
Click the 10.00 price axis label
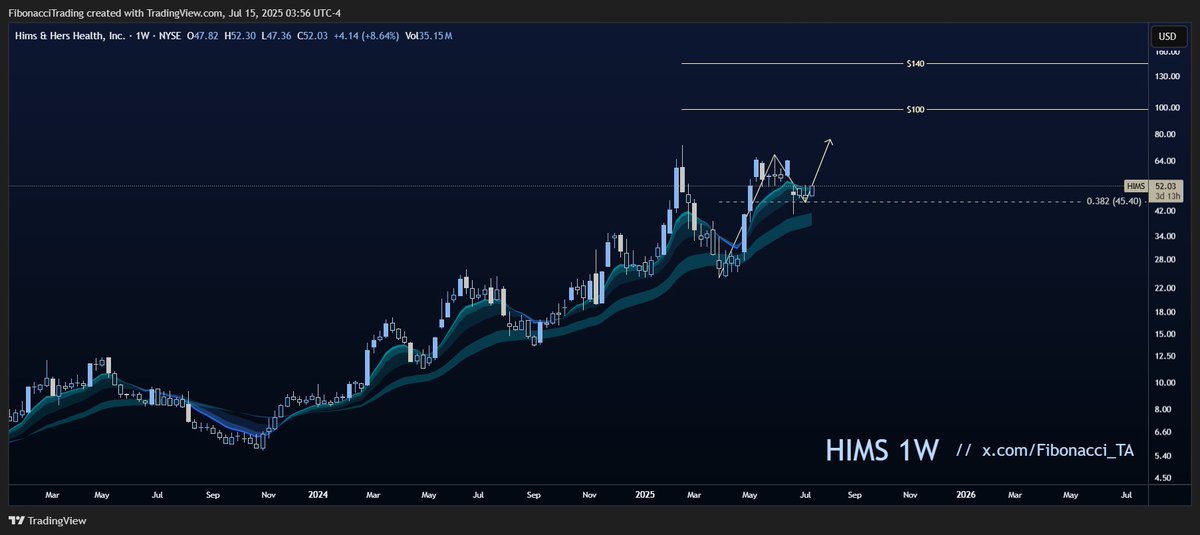pos(1165,383)
